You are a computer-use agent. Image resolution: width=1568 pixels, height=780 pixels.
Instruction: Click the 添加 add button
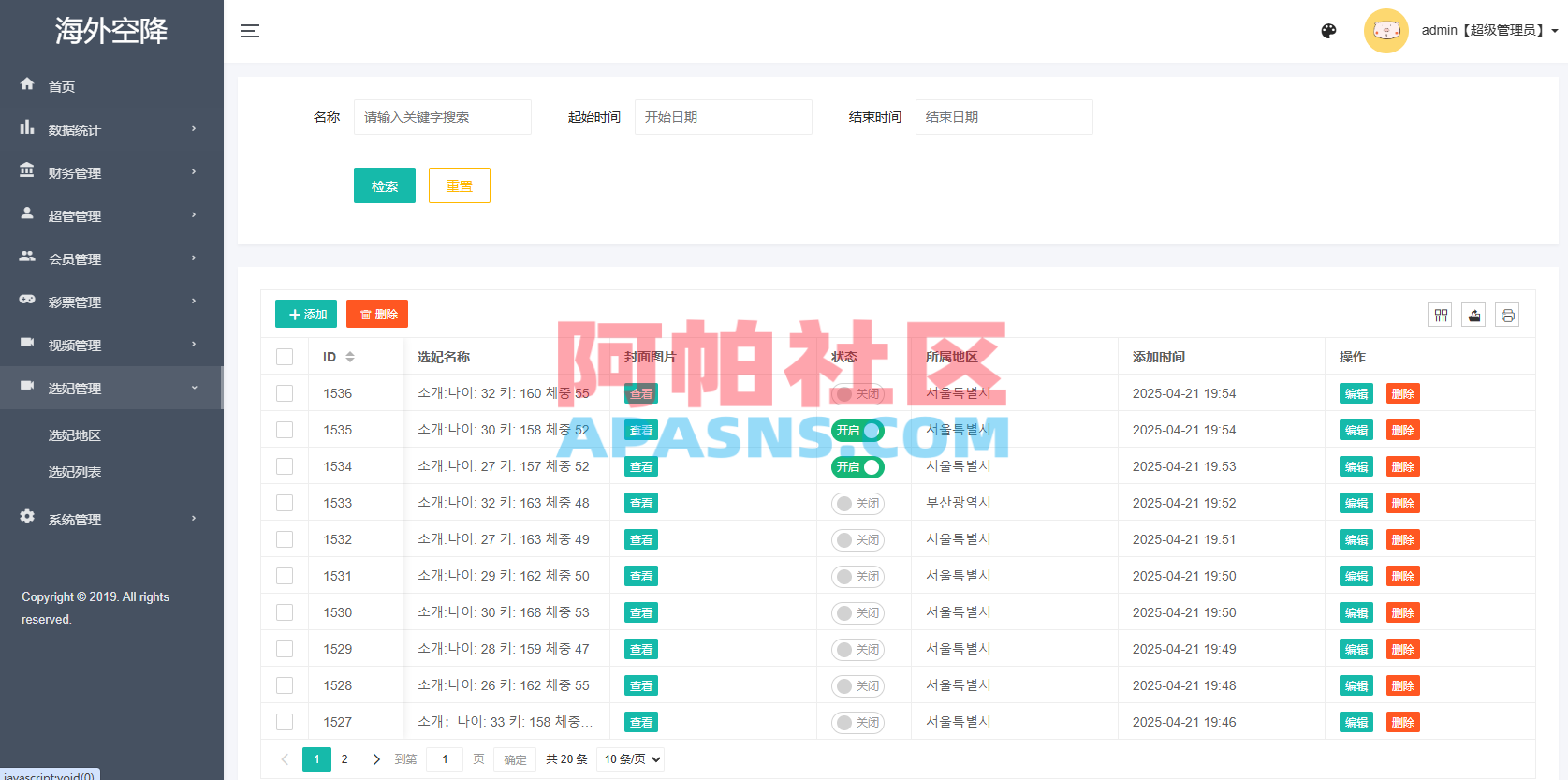(x=306, y=314)
